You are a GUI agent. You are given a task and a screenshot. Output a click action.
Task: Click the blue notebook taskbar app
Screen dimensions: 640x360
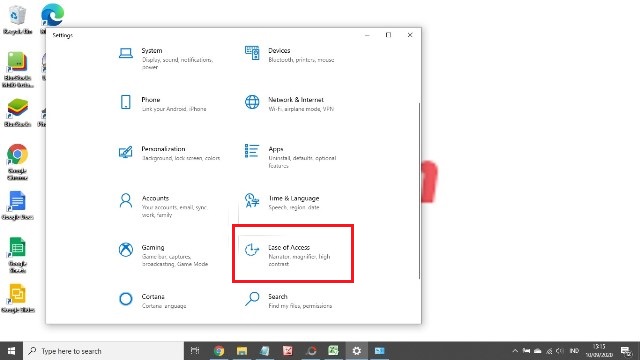[x=265, y=351]
